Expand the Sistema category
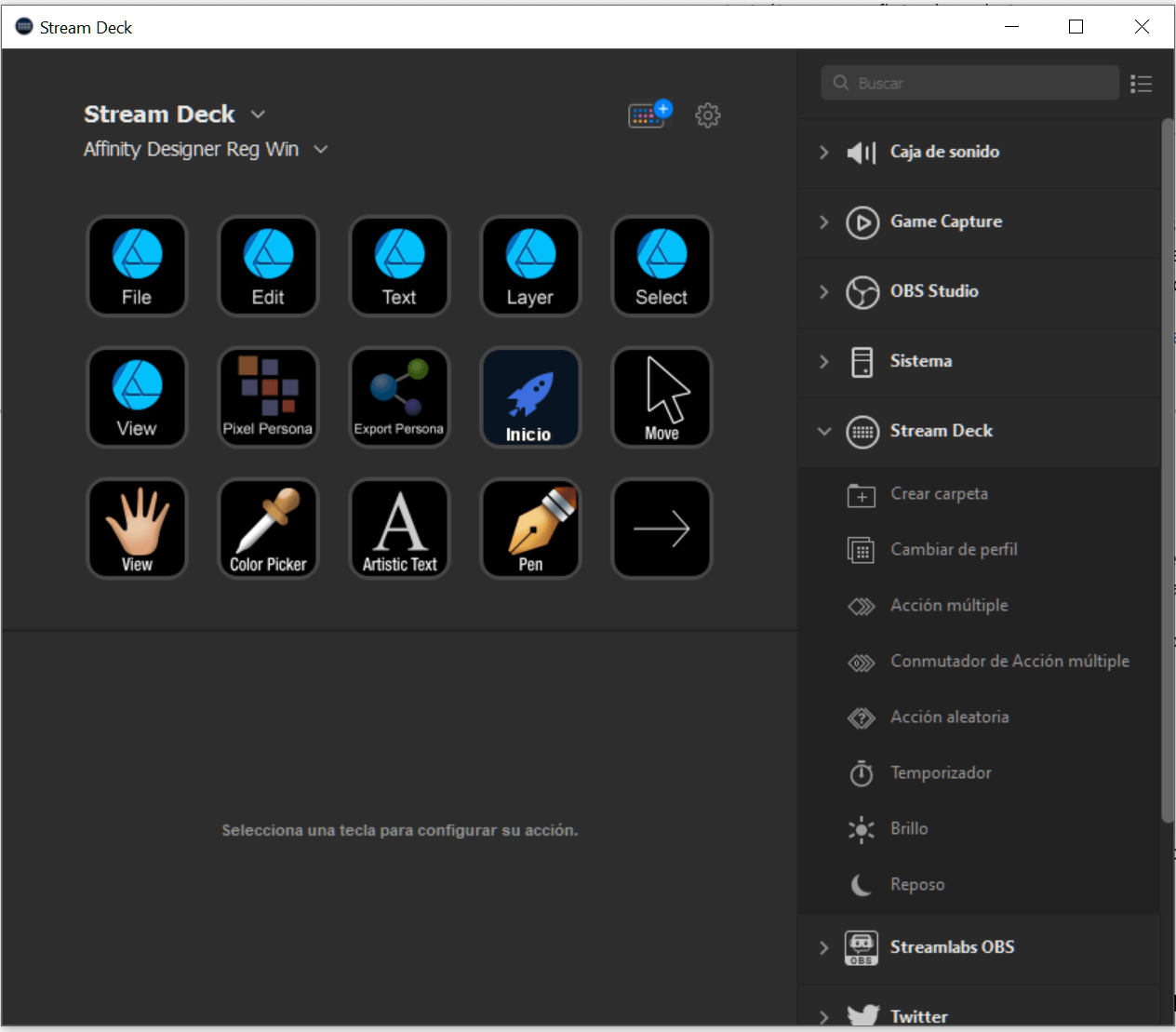1176x1032 pixels. 823,361
